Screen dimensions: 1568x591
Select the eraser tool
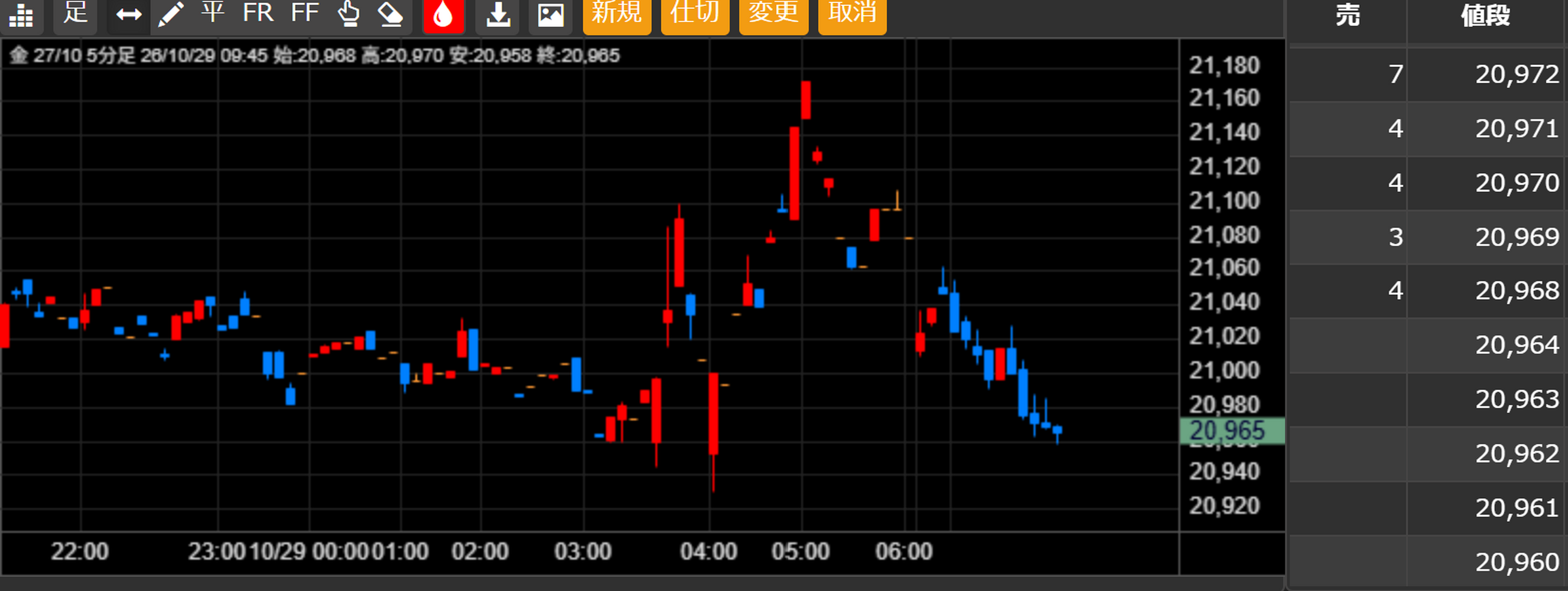click(391, 14)
